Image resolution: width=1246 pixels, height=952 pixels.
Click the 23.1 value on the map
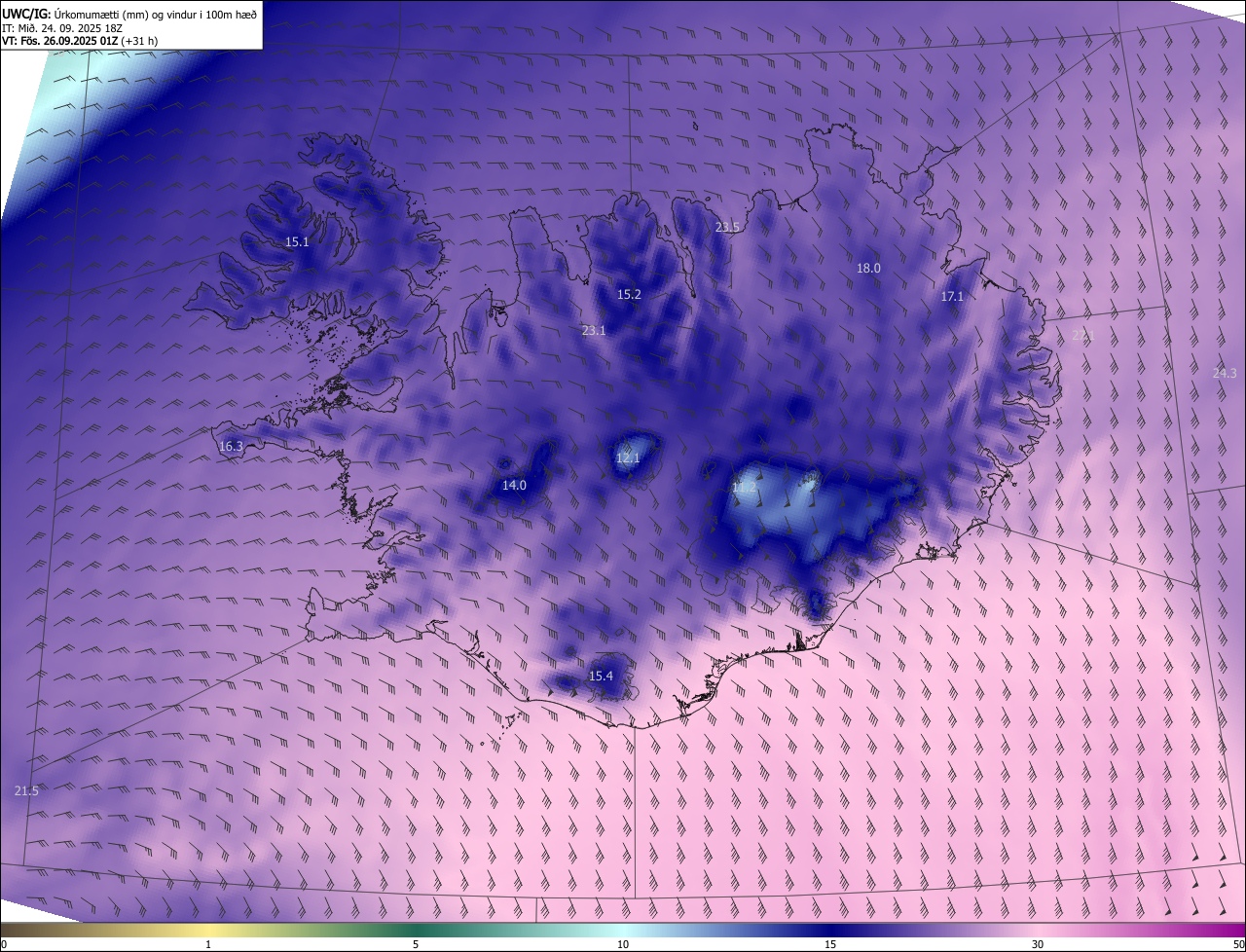(594, 331)
